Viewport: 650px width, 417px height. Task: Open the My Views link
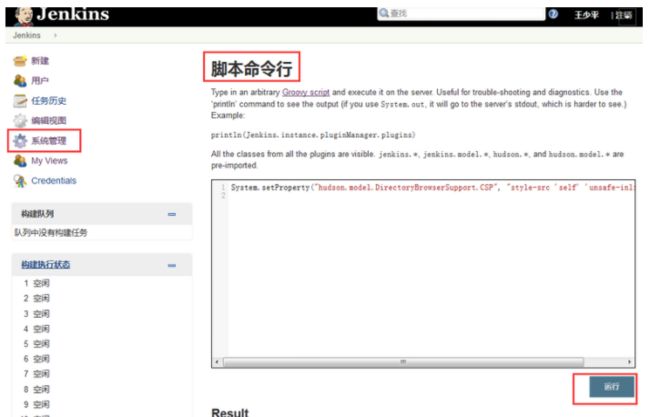point(49,161)
